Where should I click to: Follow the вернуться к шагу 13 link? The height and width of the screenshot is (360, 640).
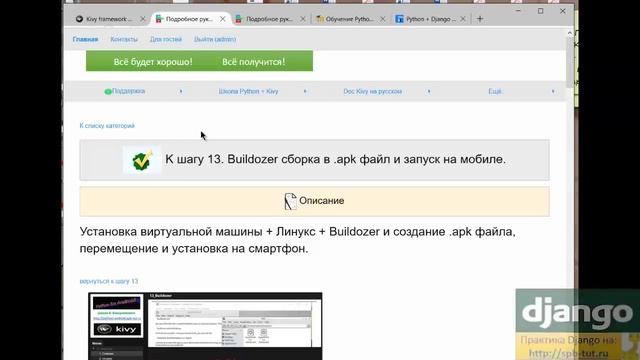109,281
